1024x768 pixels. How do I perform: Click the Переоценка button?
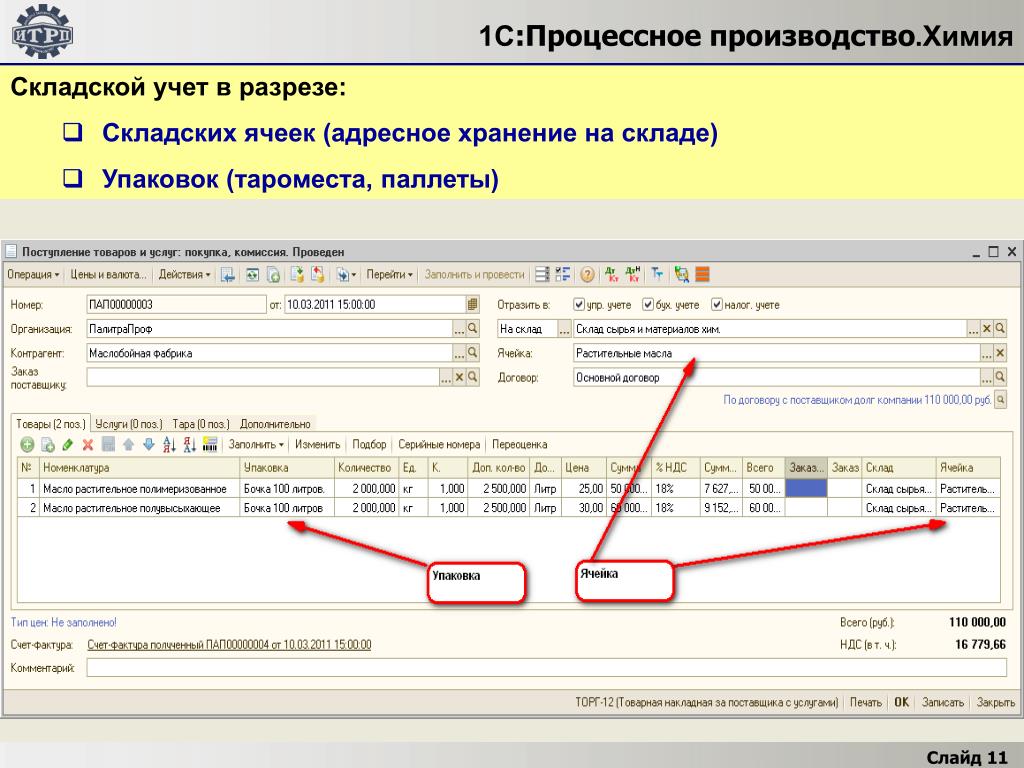(x=520, y=445)
